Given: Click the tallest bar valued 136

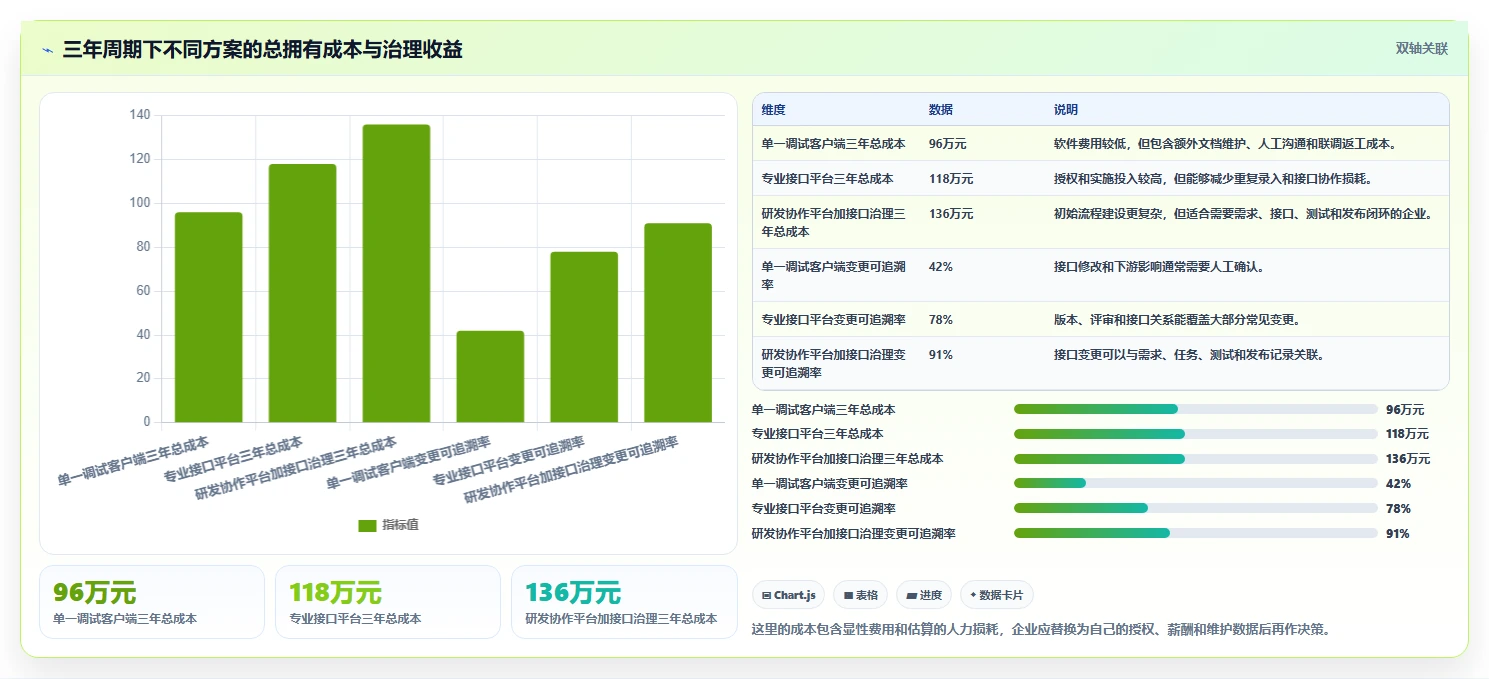Looking at the screenshot, I should [x=396, y=273].
